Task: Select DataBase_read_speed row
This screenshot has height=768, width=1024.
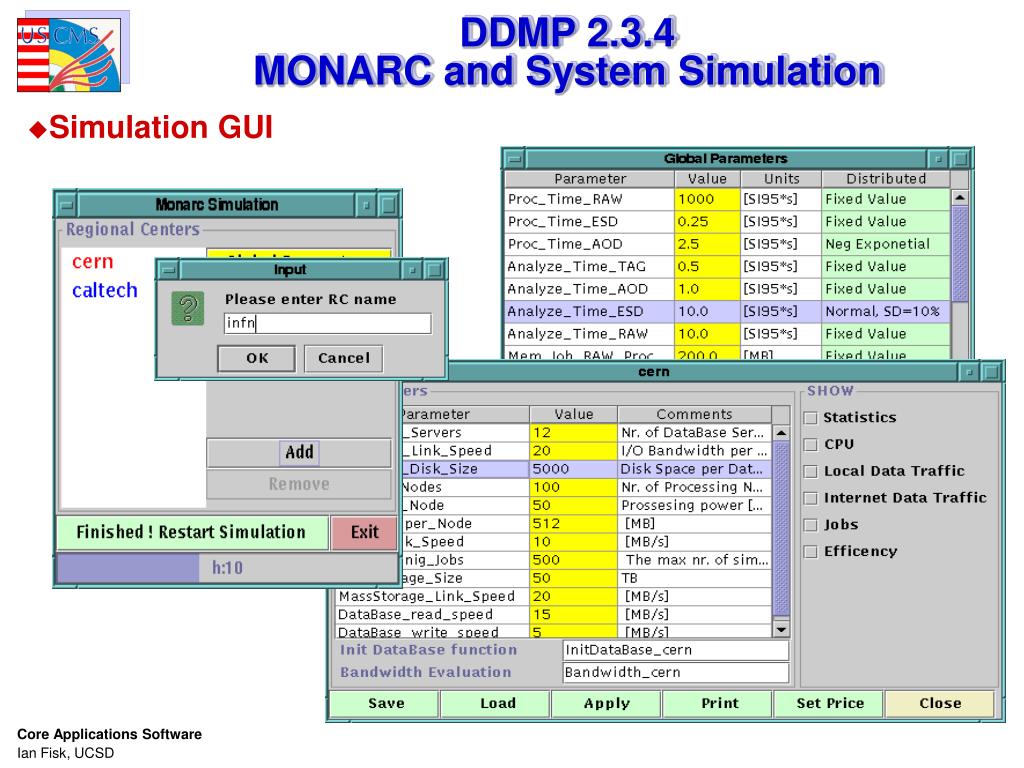Action: click(554, 615)
